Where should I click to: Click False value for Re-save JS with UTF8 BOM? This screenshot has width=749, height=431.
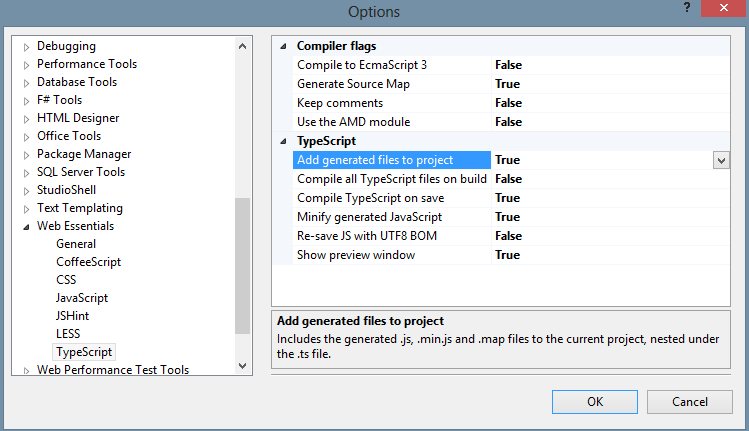point(508,236)
